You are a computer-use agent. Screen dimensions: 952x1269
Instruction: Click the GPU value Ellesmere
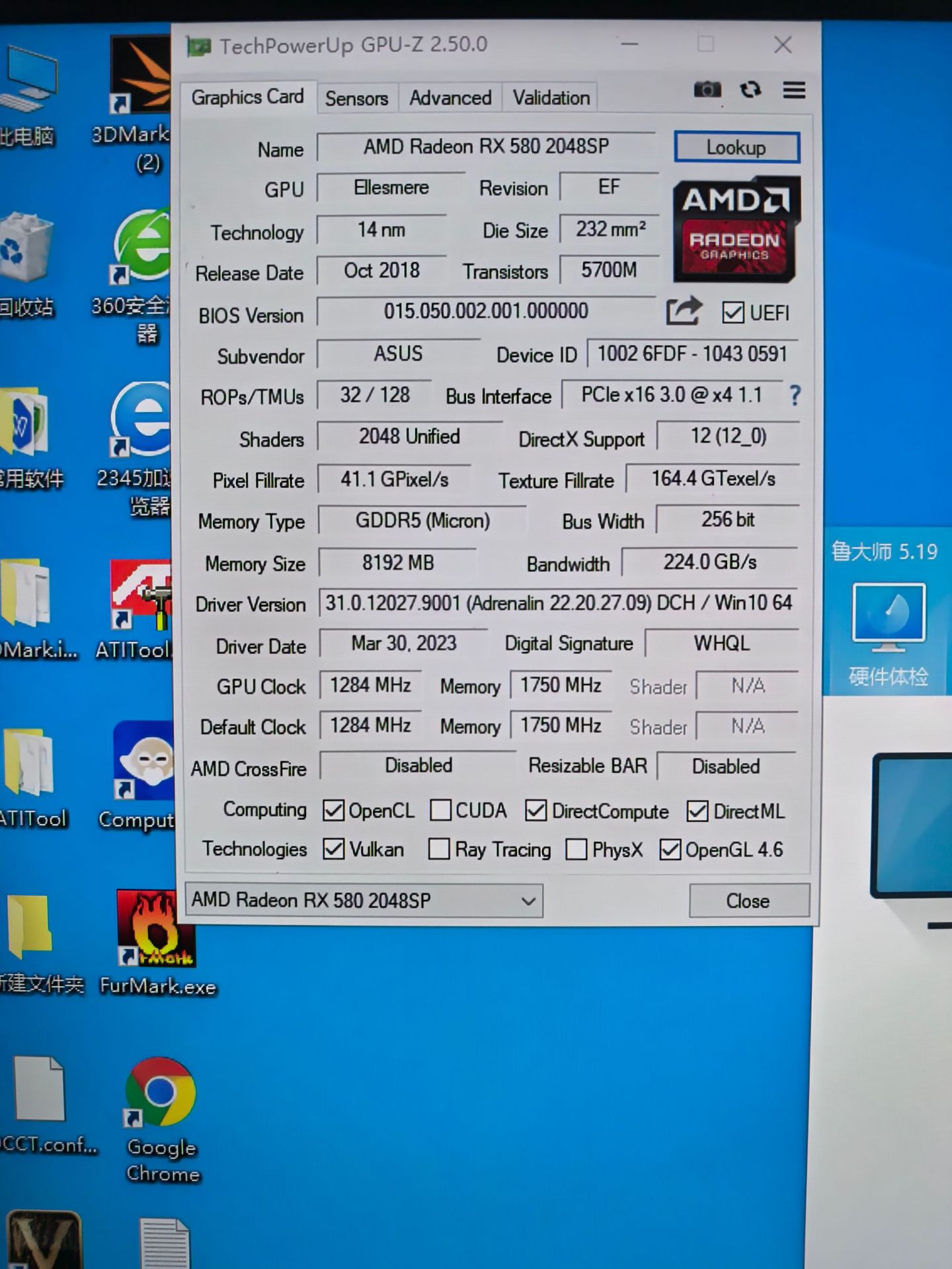pyautogui.click(x=391, y=187)
